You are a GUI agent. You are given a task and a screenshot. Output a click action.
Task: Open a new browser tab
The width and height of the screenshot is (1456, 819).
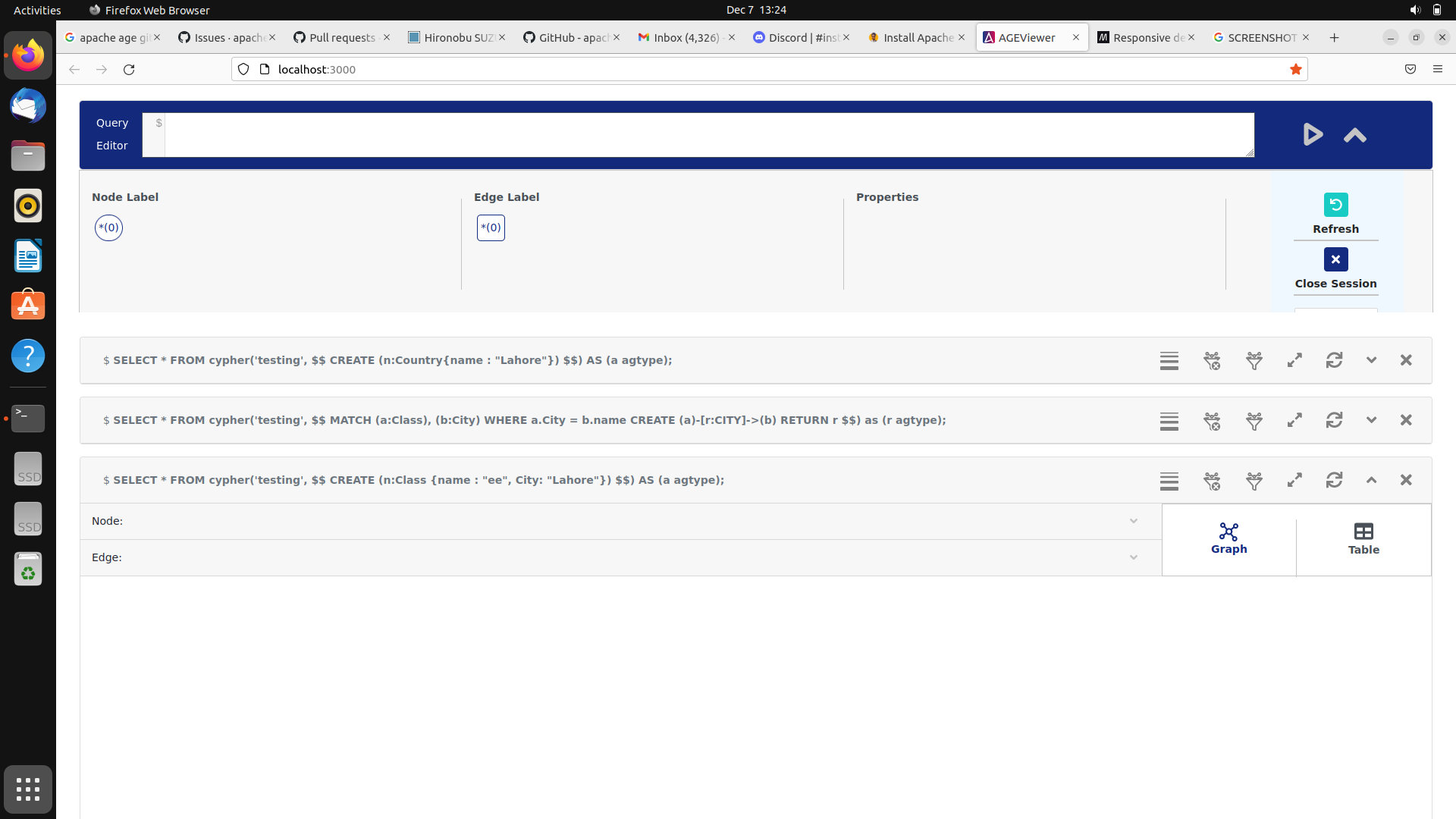coord(1334,37)
